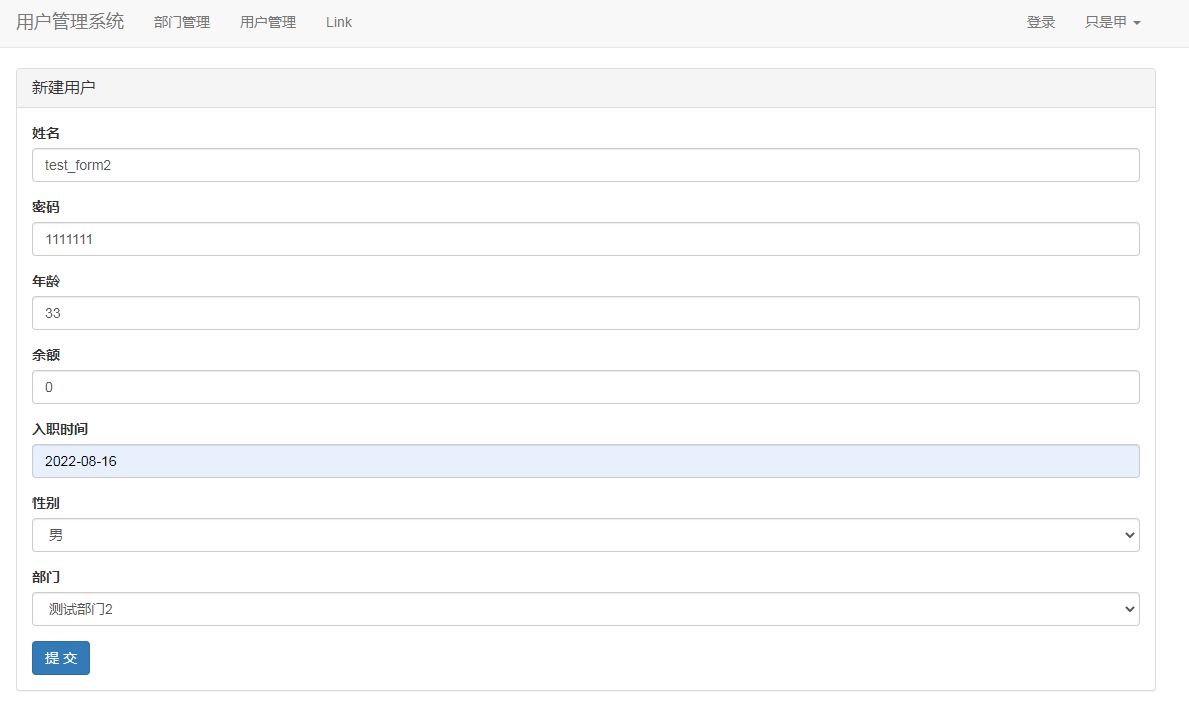Click the 入职时间 field label
1189x714 pixels.
tap(60, 429)
